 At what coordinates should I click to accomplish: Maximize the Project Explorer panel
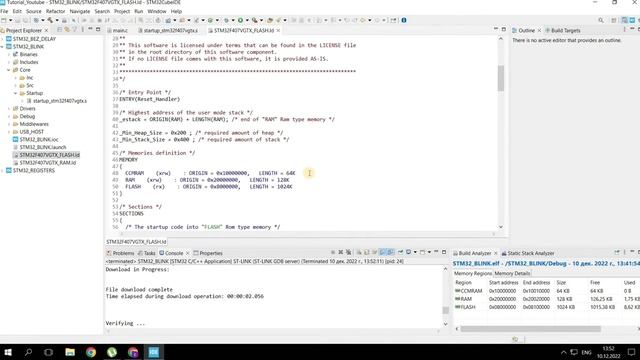(x=98, y=29)
